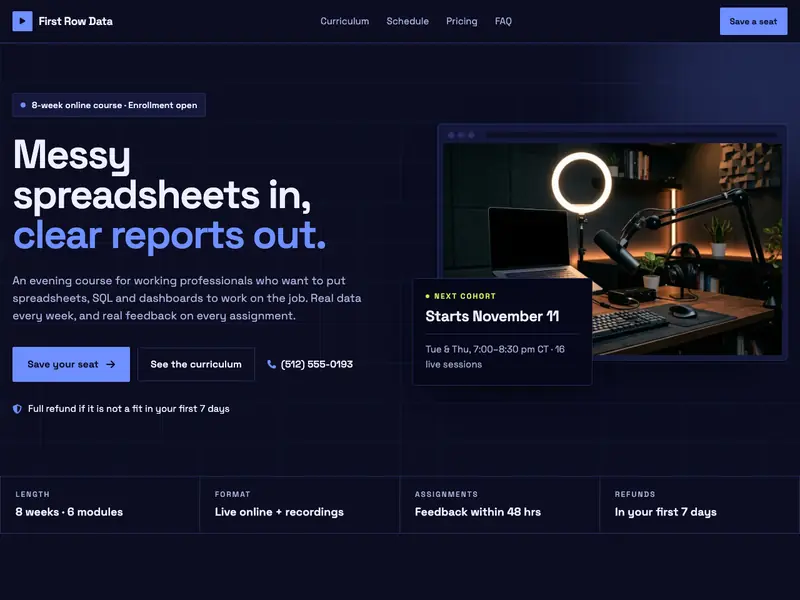Image resolution: width=800 pixels, height=600 pixels.
Task: Click See the curriculum button
Action: pos(196,364)
